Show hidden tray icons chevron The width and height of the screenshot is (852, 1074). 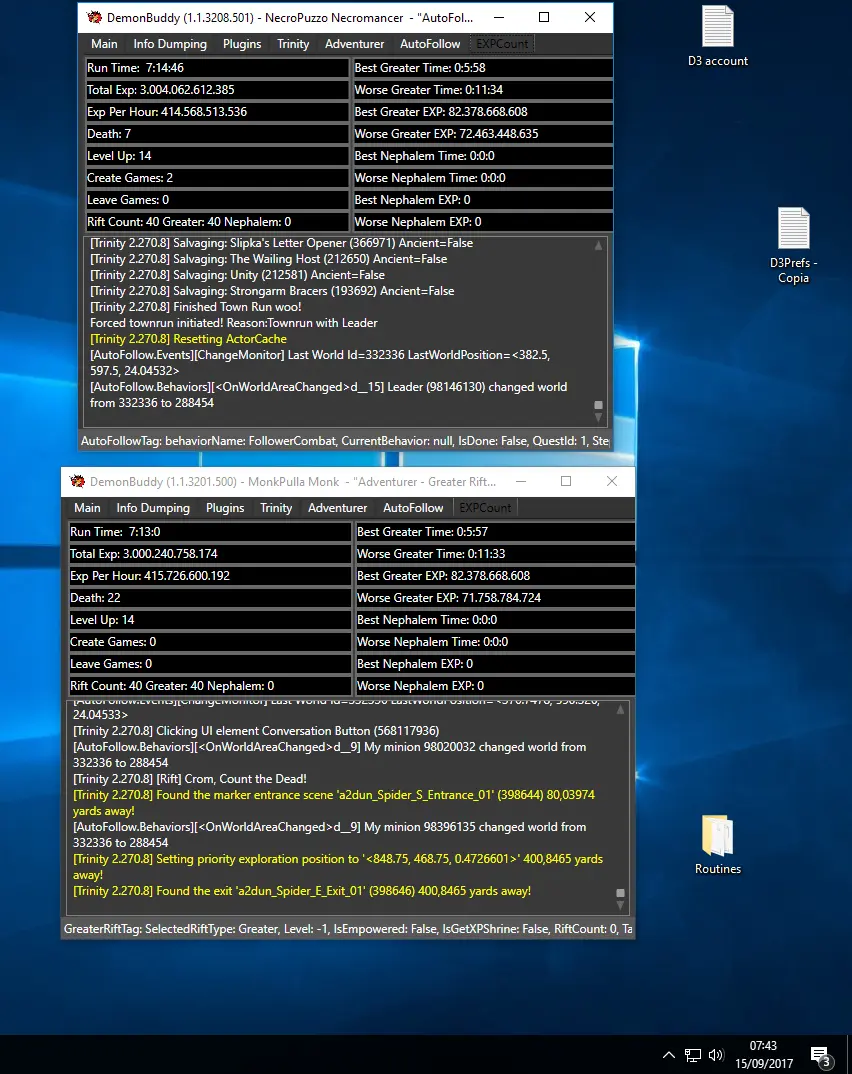click(668, 1055)
